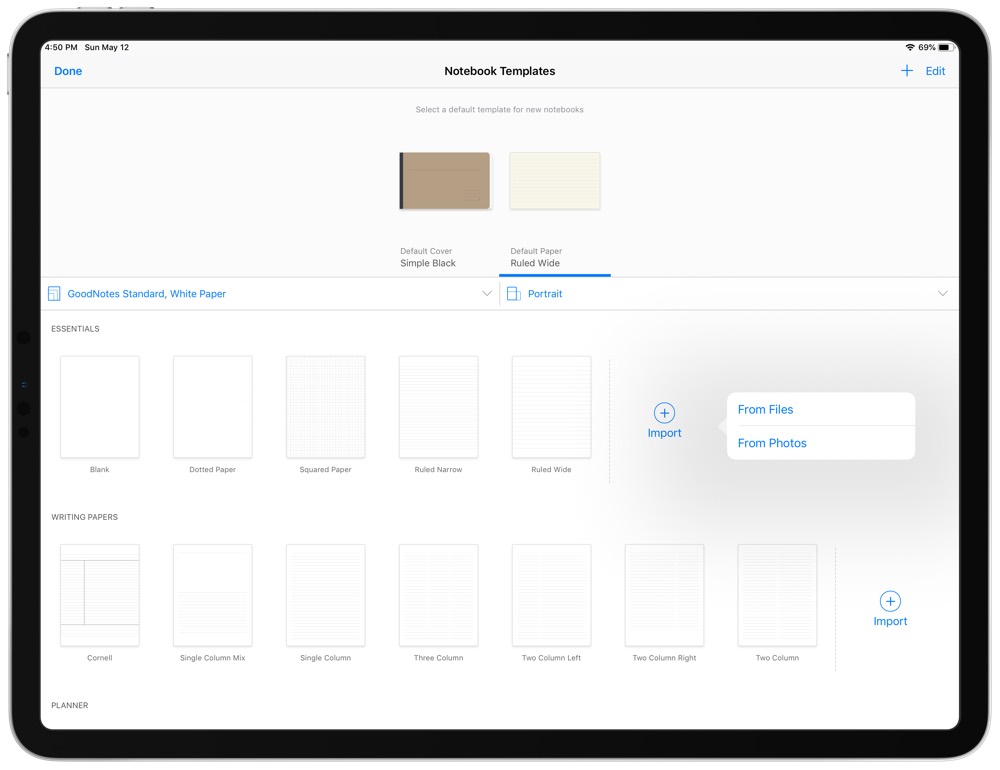Select the Squared Paper template

325,406
